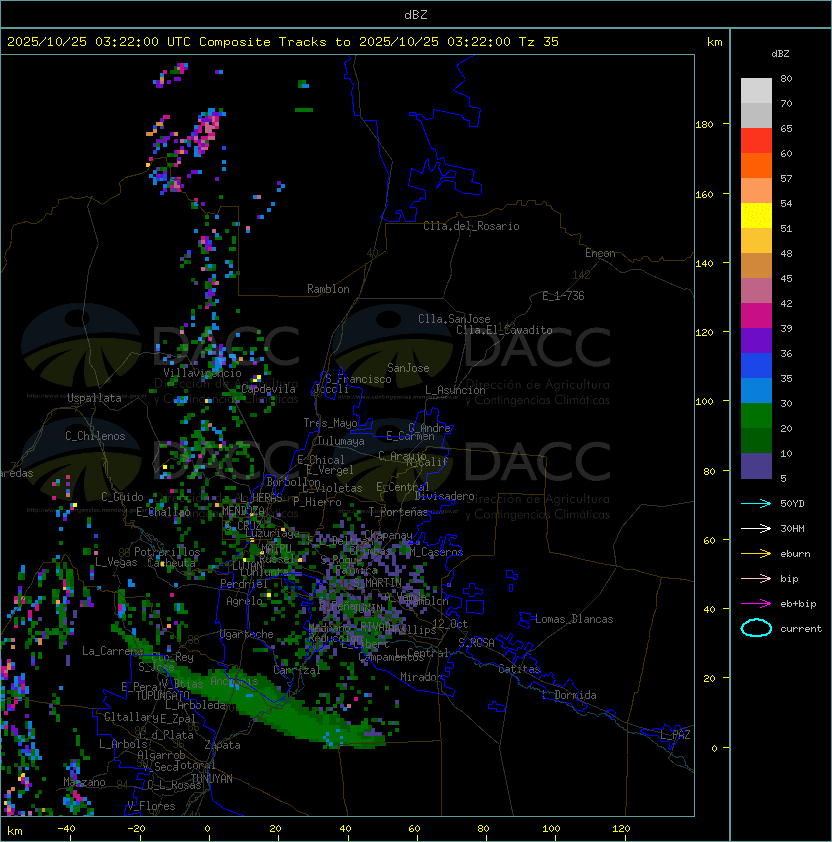The image size is (832, 842).
Task: Click the C_Guido place label
Action: [122, 497]
